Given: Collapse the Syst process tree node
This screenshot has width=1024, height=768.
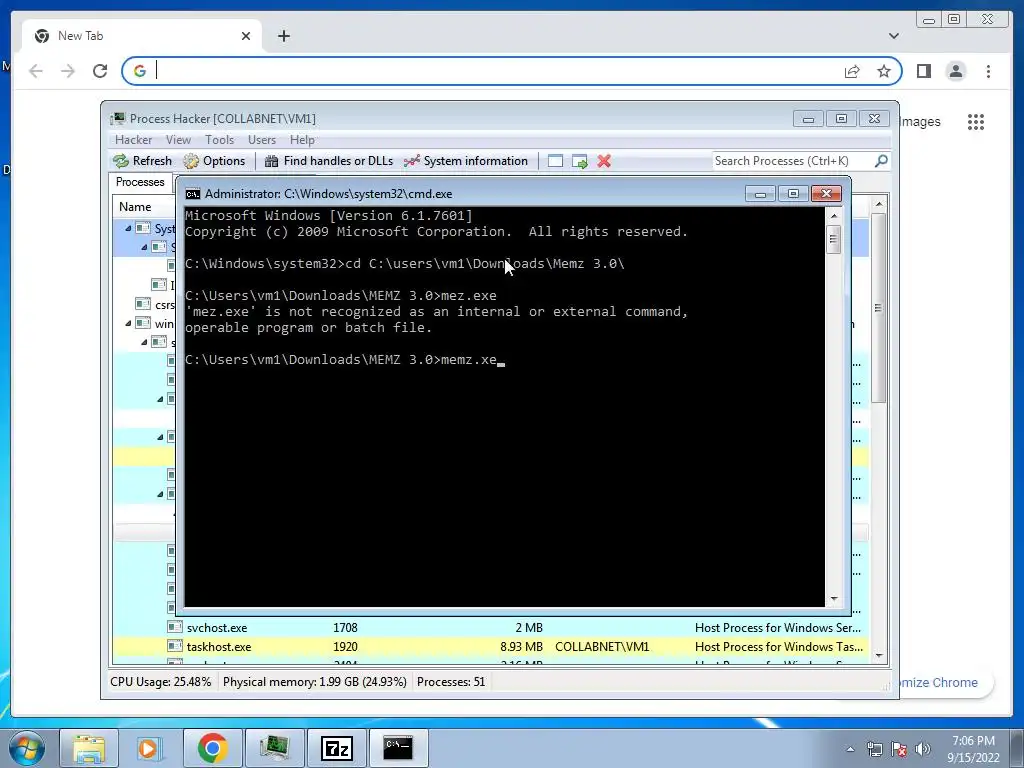Looking at the screenshot, I should (128, 229).
